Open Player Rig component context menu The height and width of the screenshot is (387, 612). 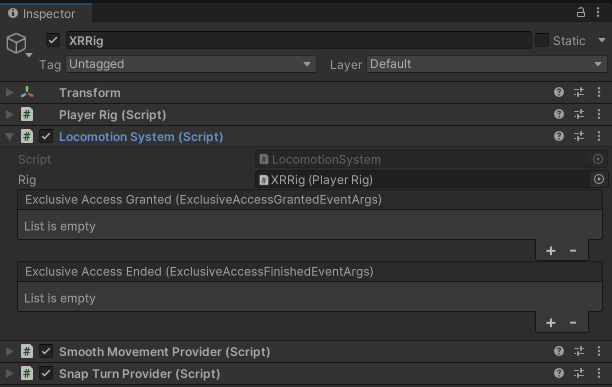click(599, 114)
